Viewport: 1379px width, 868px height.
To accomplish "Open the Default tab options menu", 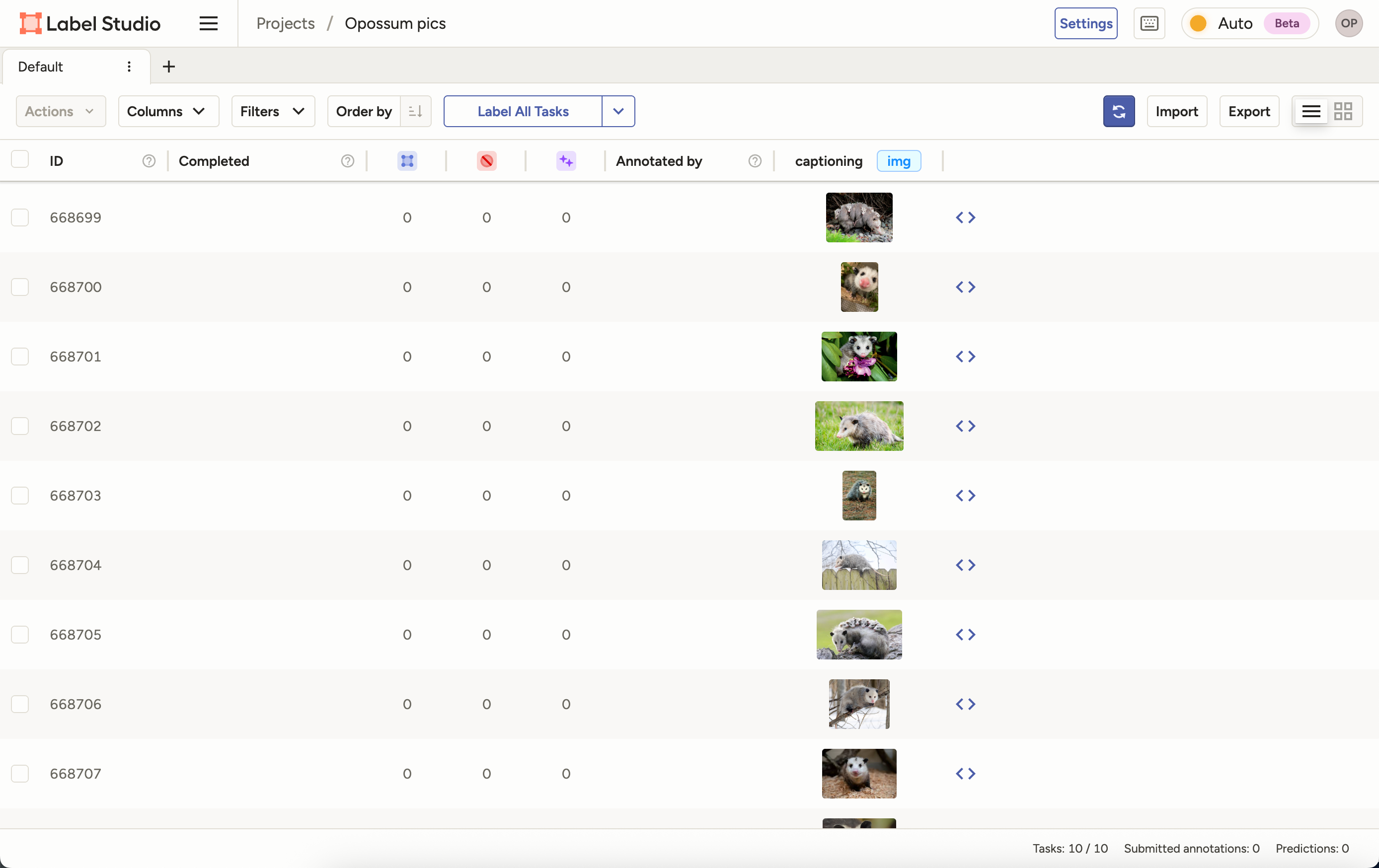I will point(130,67).
